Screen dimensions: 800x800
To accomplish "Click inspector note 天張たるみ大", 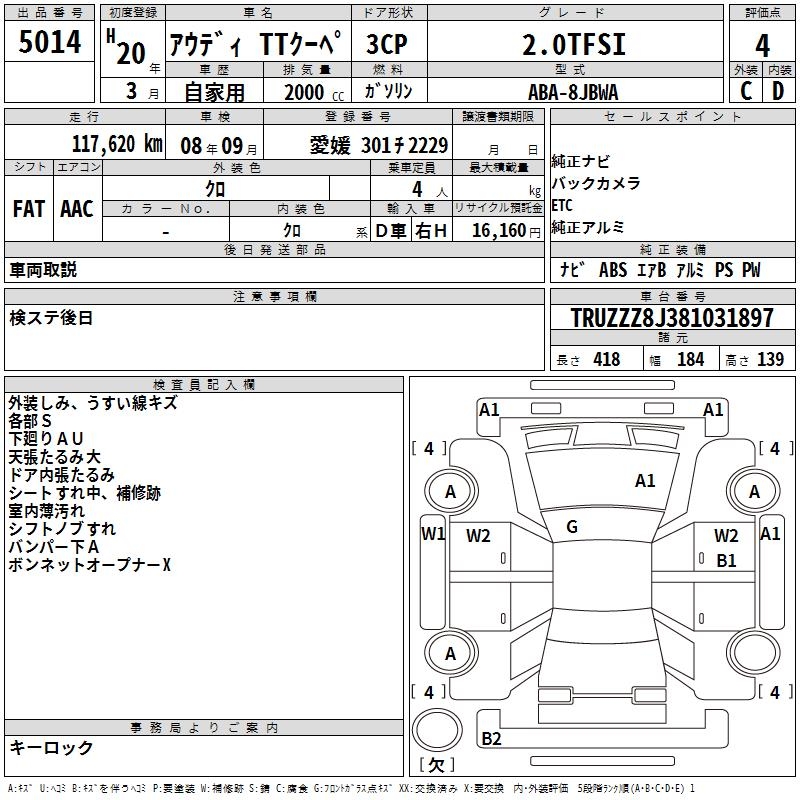I will [x=55, y=457].
